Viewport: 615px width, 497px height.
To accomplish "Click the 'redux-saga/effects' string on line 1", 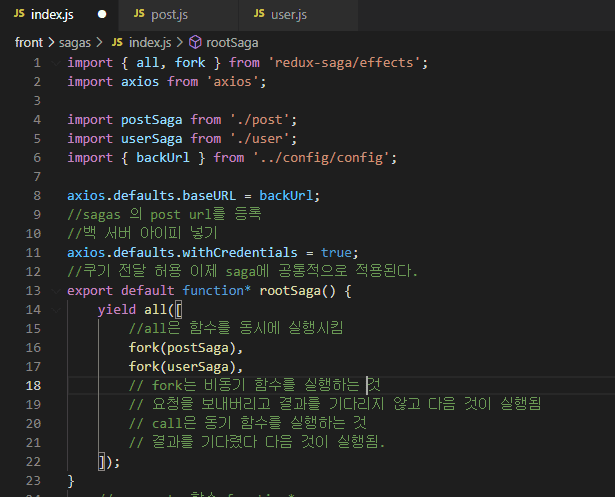I will [x=344, y=63].
